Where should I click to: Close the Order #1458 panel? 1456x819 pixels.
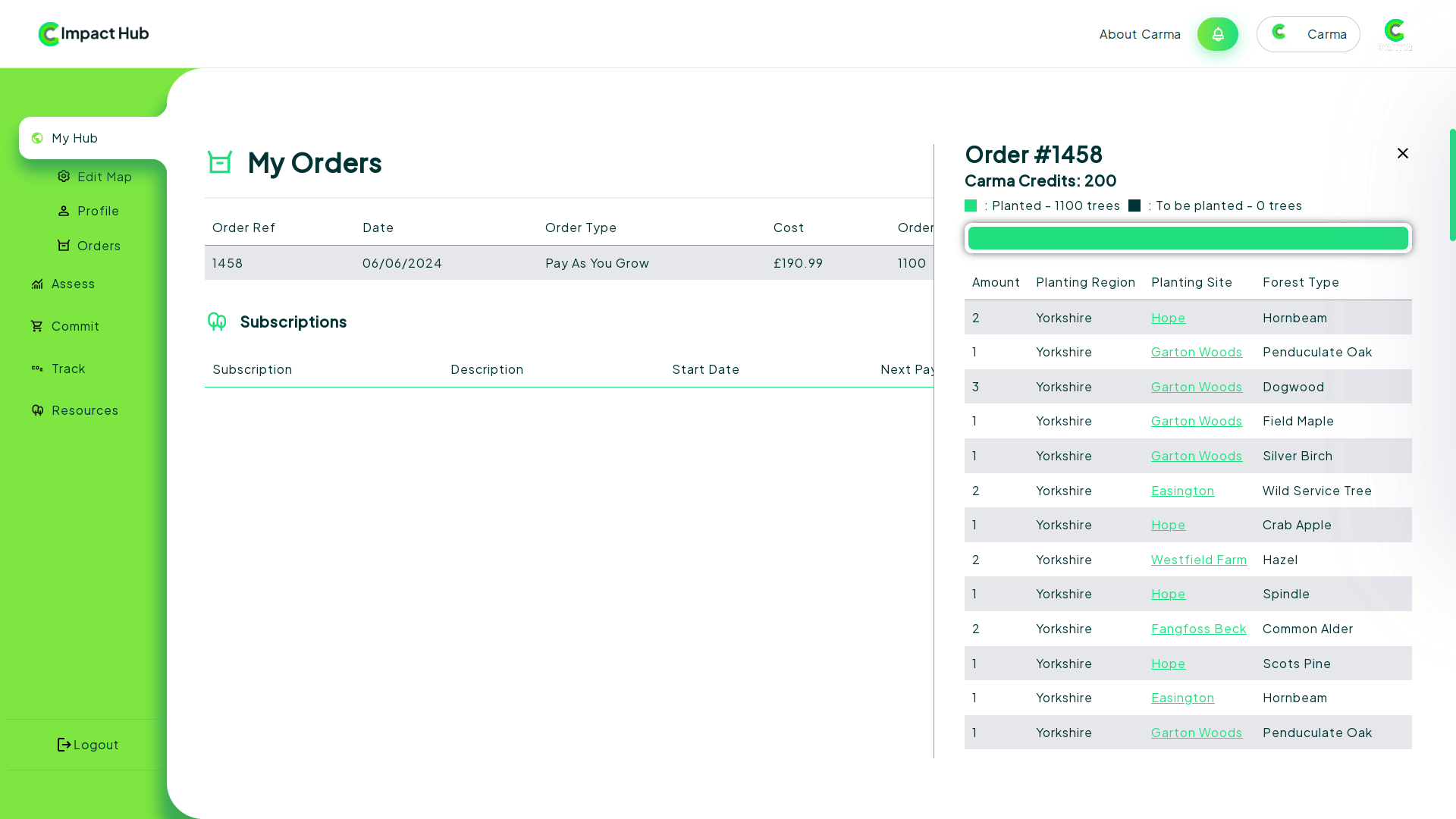tap(1402, 153)
